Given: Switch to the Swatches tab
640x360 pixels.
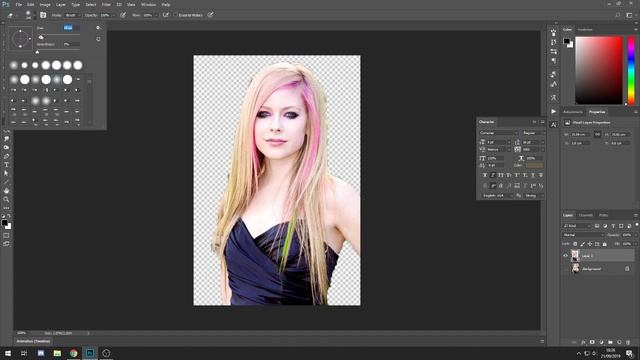Looking at the screenshot, I should coord(585,30).
